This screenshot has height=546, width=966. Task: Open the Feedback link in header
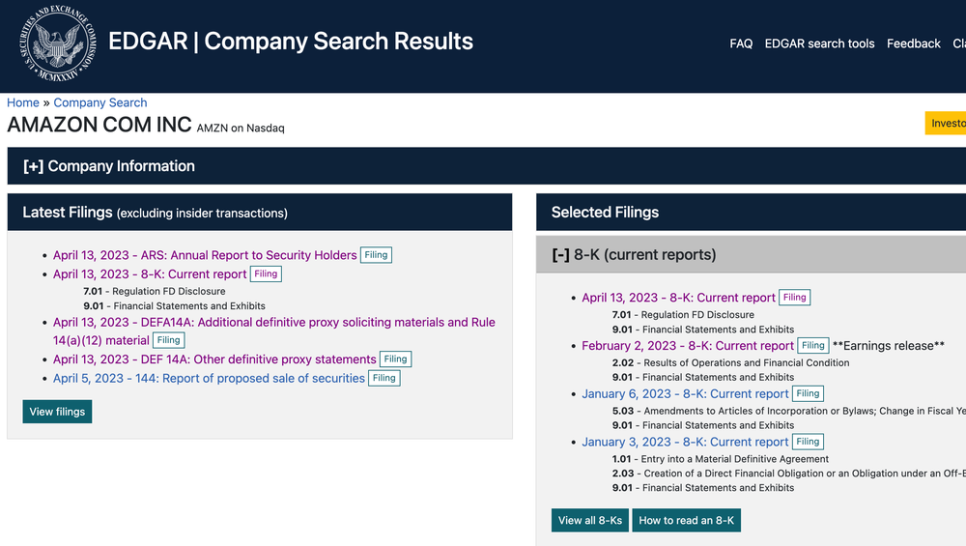coord(913,44)
